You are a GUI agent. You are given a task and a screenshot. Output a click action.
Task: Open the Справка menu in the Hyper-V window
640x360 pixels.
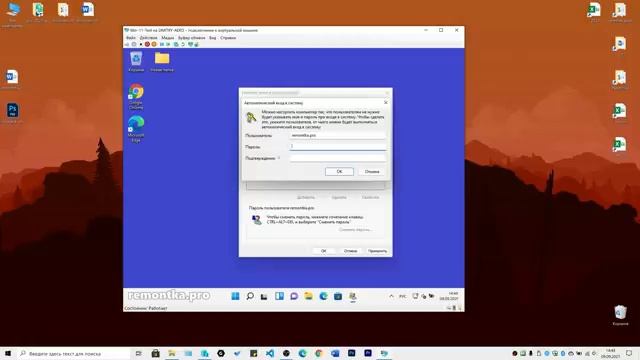pyautogui.click(x=228, y=38)
